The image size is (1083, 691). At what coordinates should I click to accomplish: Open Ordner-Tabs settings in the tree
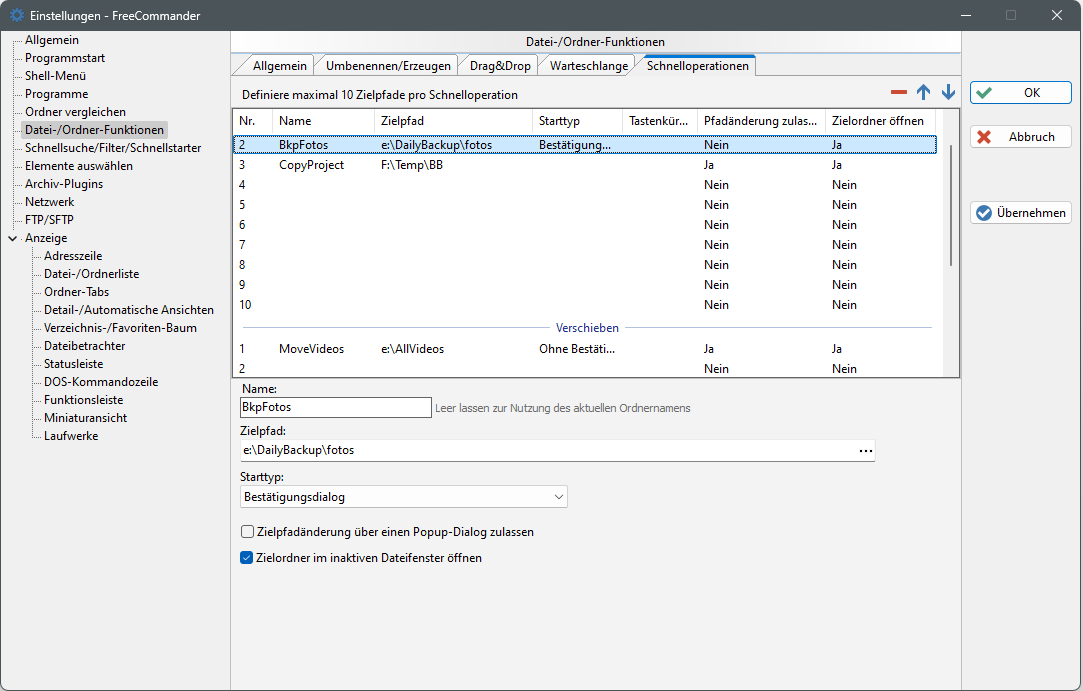pyautogui.click(x=77, y=292)
